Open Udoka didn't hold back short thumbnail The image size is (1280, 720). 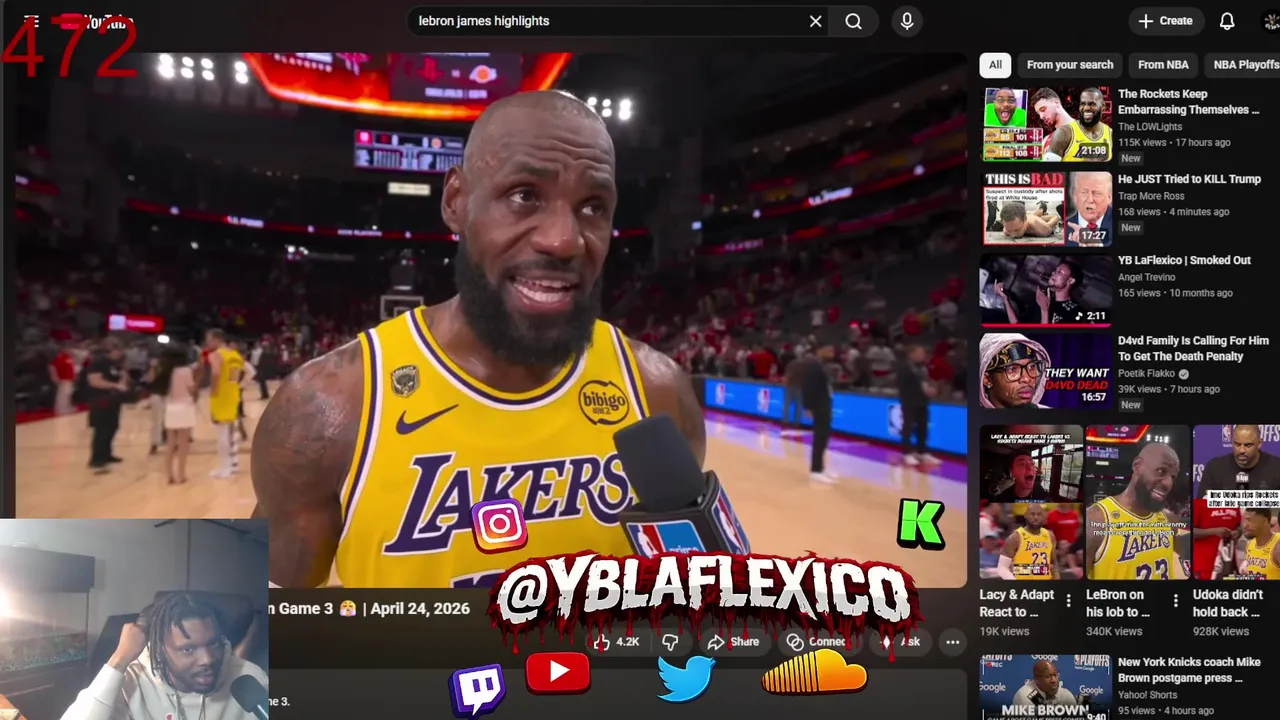pos(1237,503)
